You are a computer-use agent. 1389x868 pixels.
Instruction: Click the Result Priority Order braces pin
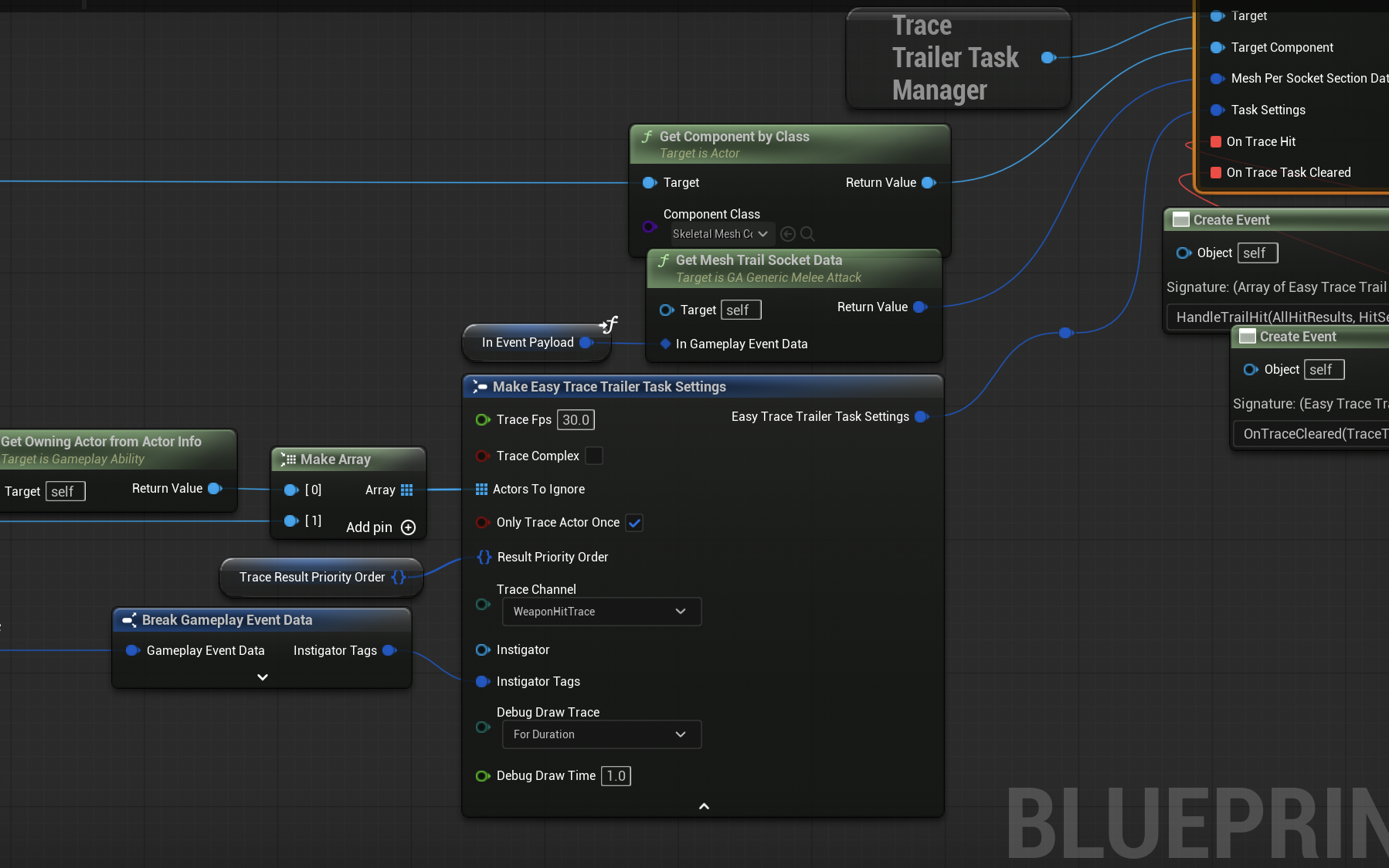(x=484, y=557)
